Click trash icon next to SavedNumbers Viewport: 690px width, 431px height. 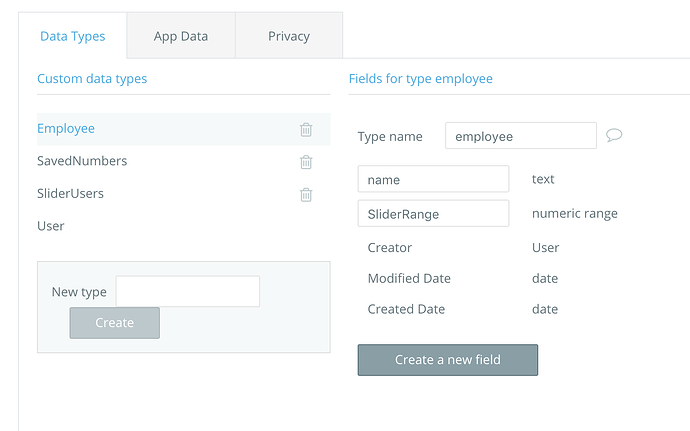pos(306,162)
